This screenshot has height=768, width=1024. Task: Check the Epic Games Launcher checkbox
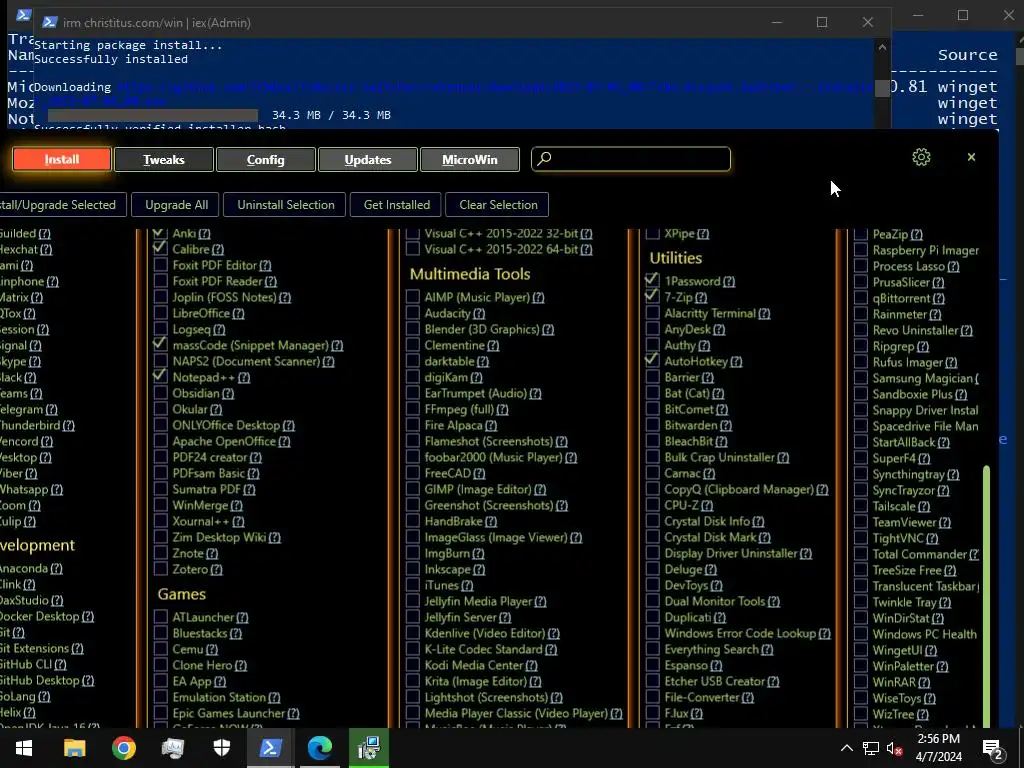[x=160, y=713]
